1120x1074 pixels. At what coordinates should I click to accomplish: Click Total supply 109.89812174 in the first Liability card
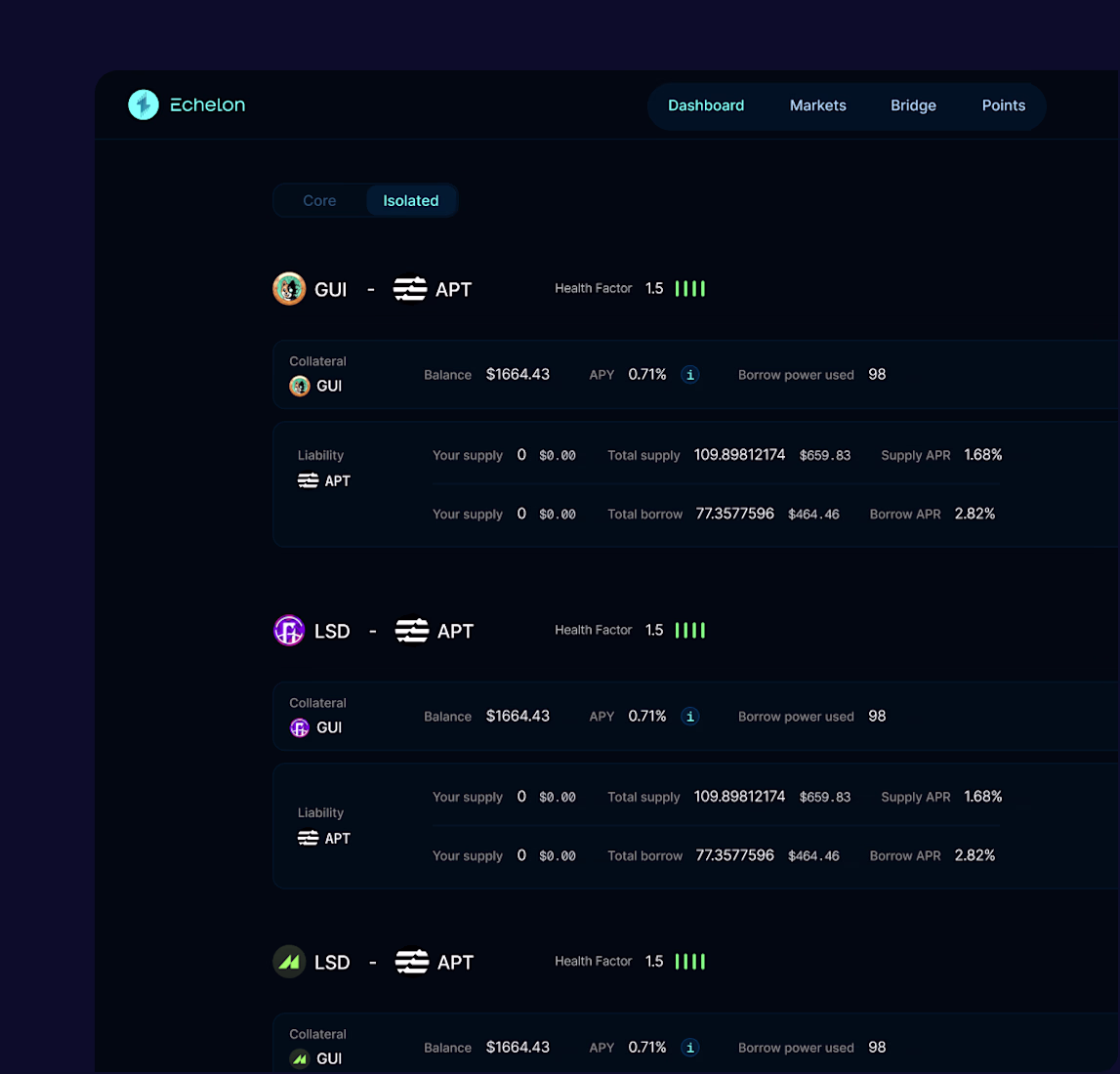[739, 455]
